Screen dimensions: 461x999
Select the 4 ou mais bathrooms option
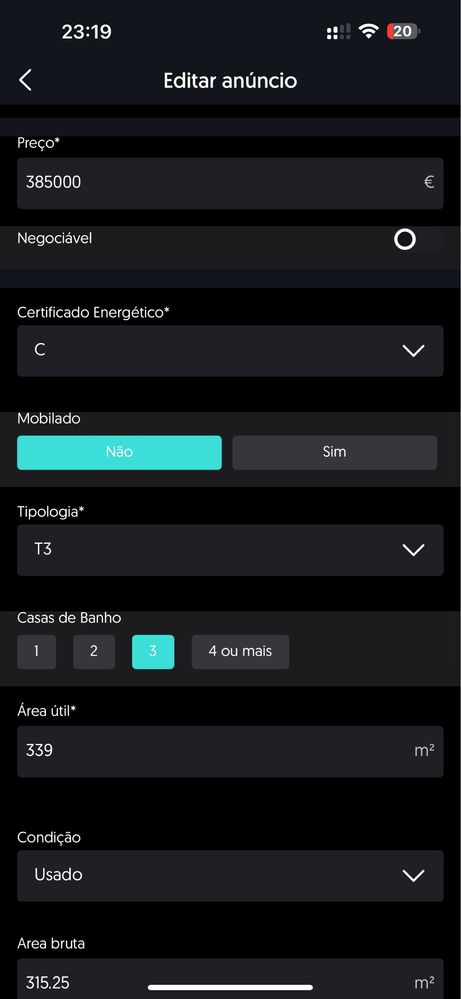click(x=241, y=652)
